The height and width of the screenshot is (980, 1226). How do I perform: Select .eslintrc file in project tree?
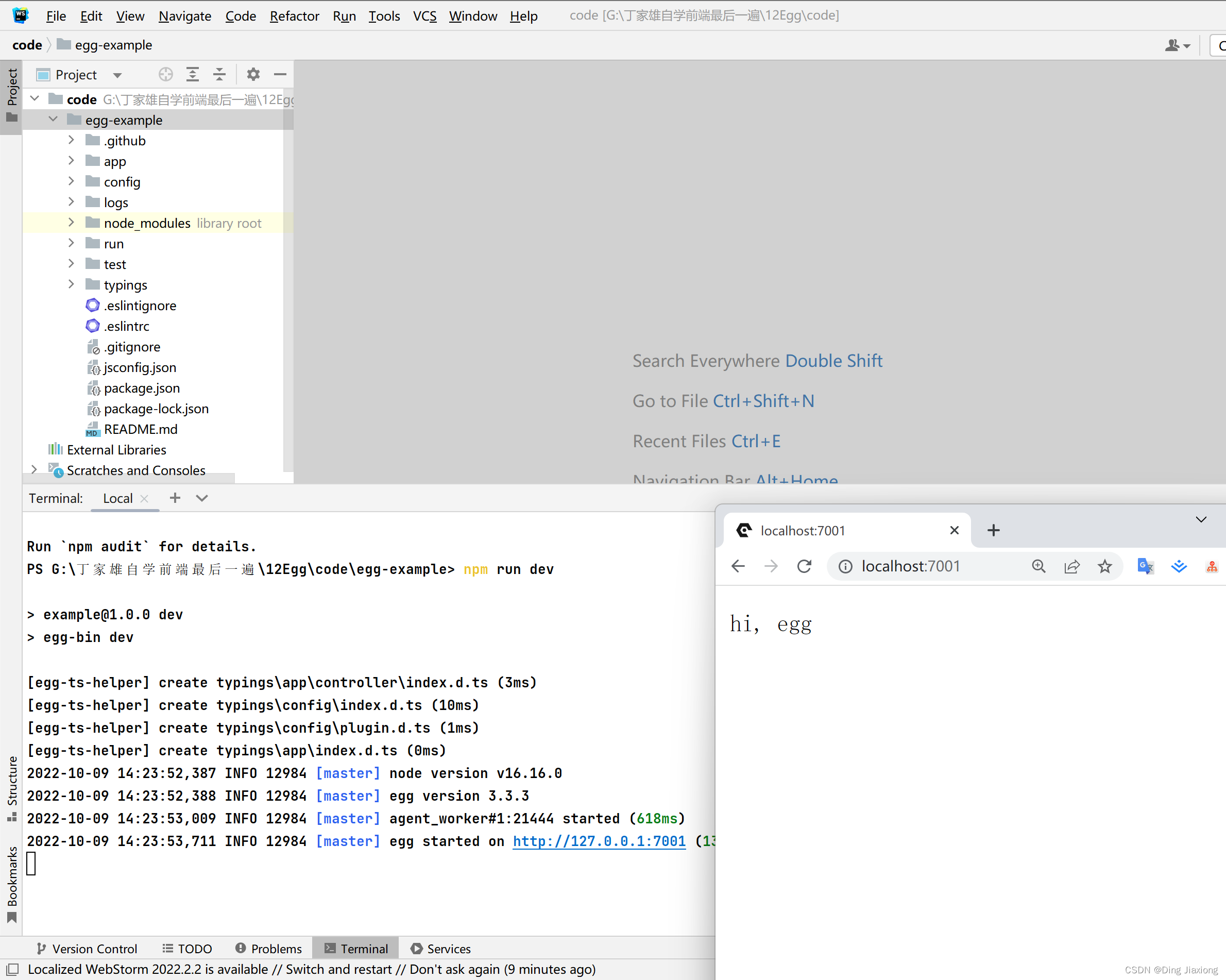tap(126, 326)
